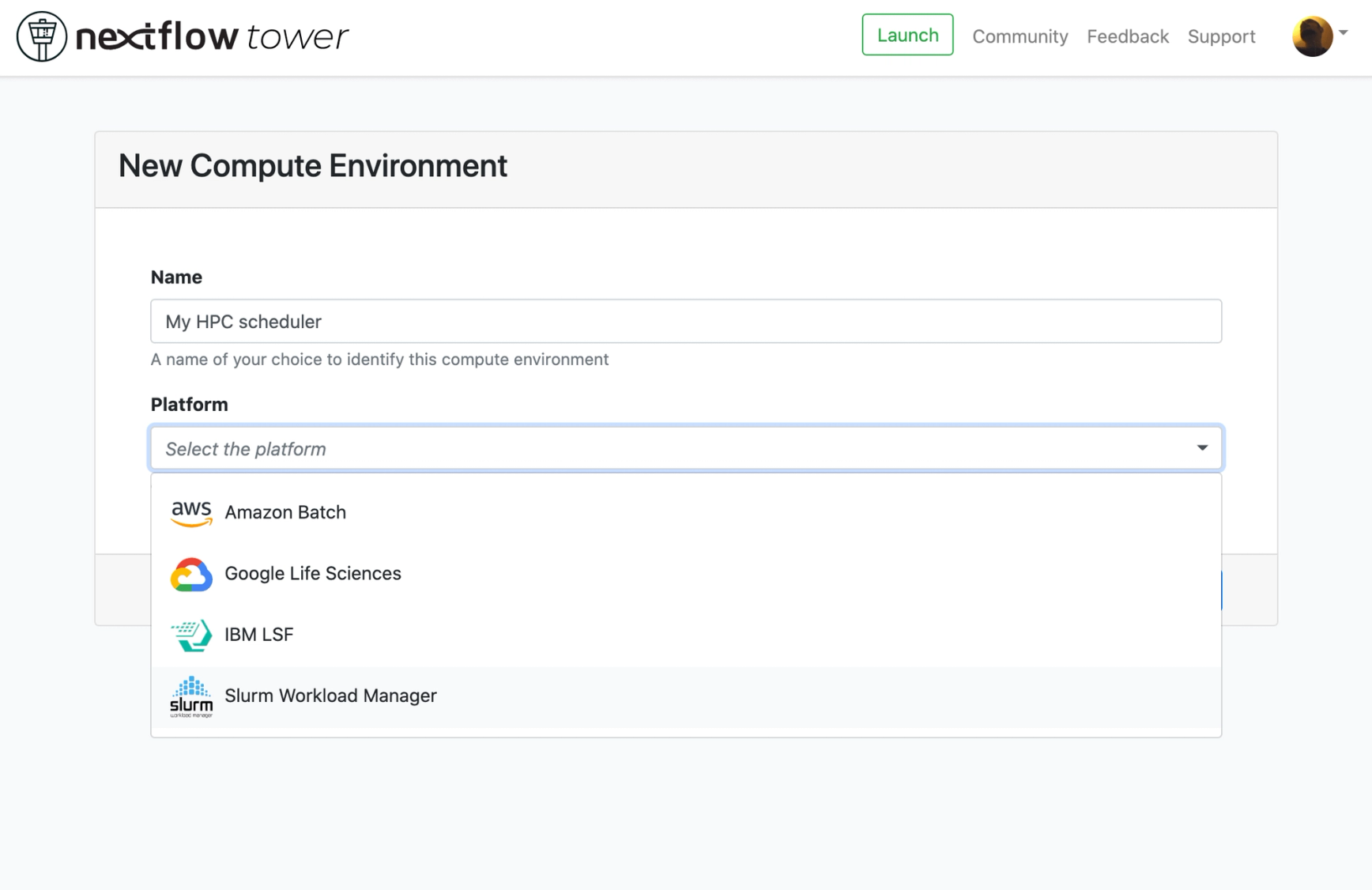
Task: Click the Google Cloud logo icon
Action: pos(191,574)
